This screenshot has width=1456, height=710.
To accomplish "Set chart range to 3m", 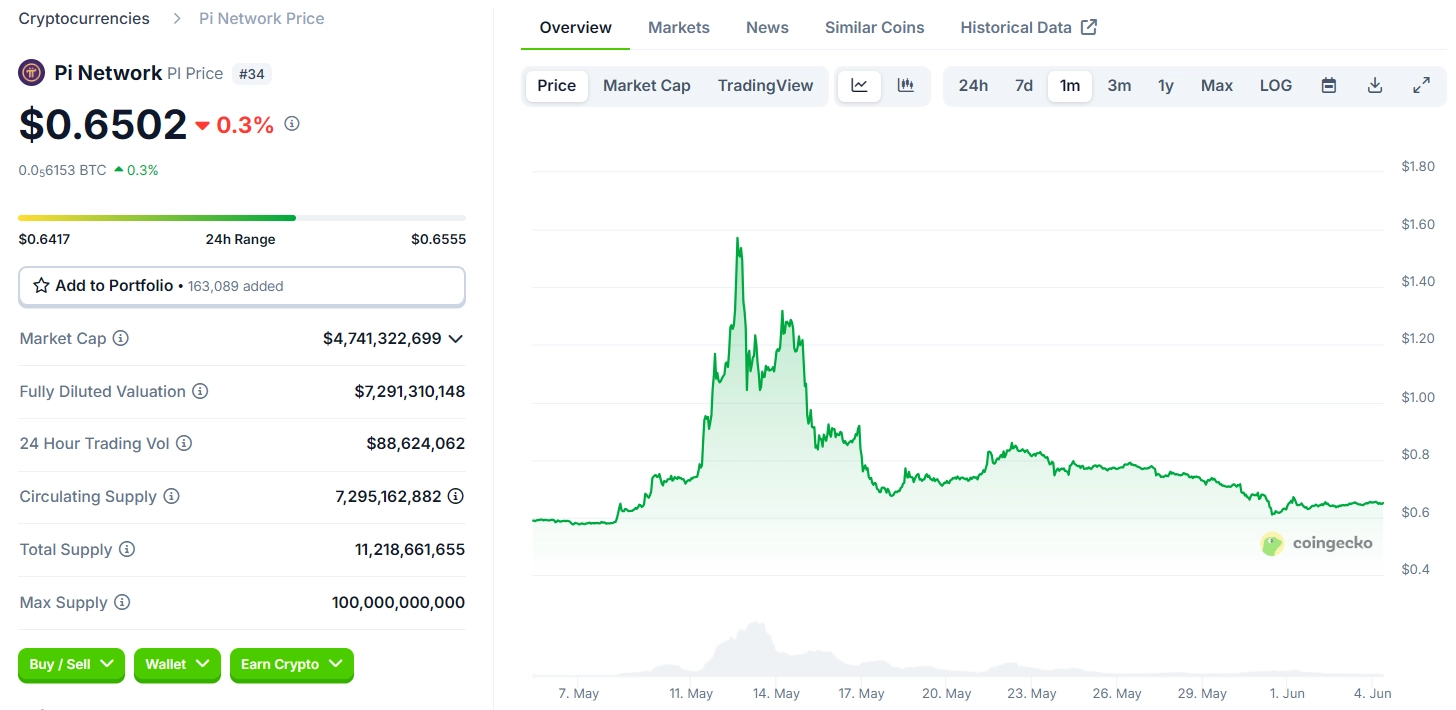I will coord(1119,86).
